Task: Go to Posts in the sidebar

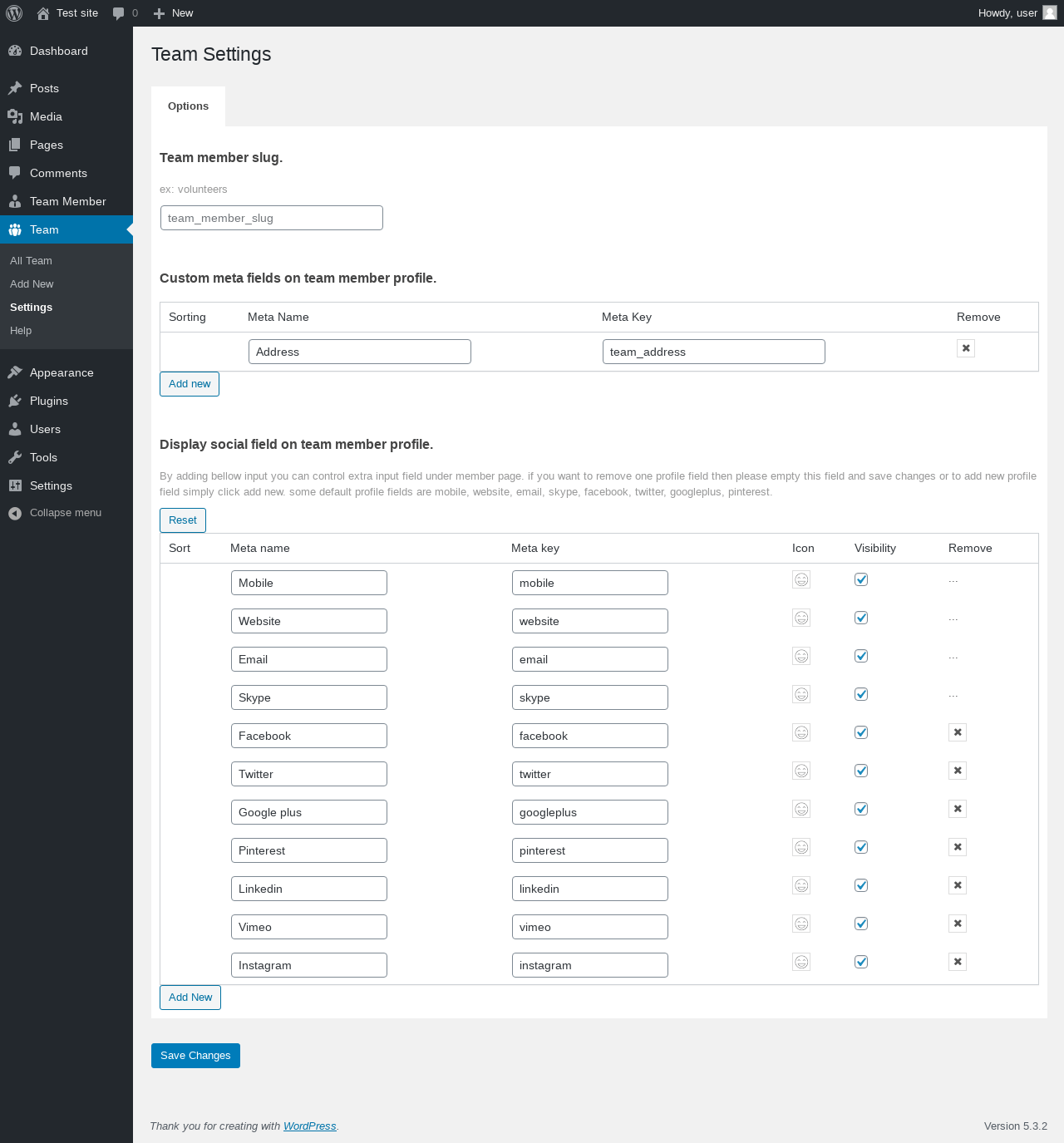Action: 66,88
